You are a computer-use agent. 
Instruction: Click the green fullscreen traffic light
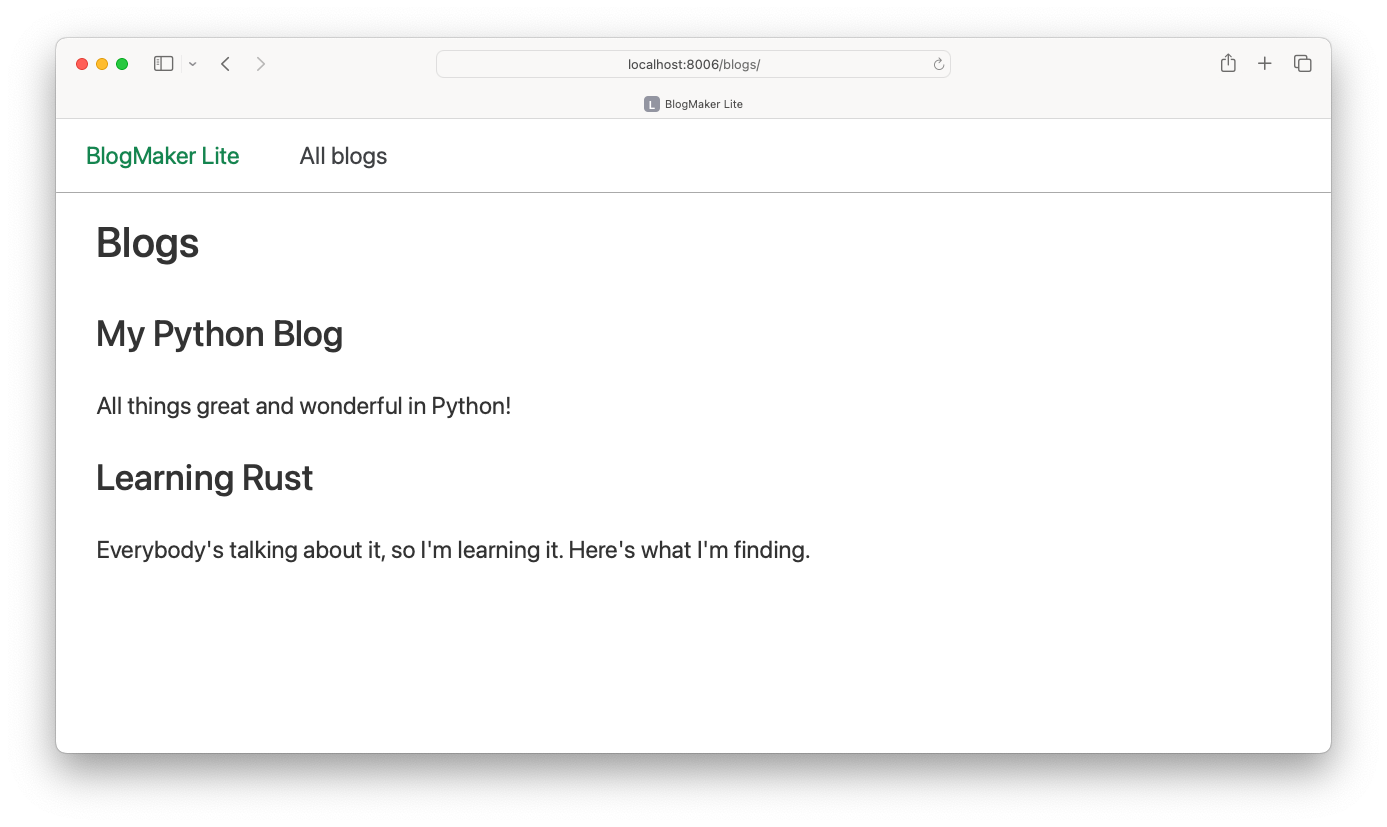[121, 63]
